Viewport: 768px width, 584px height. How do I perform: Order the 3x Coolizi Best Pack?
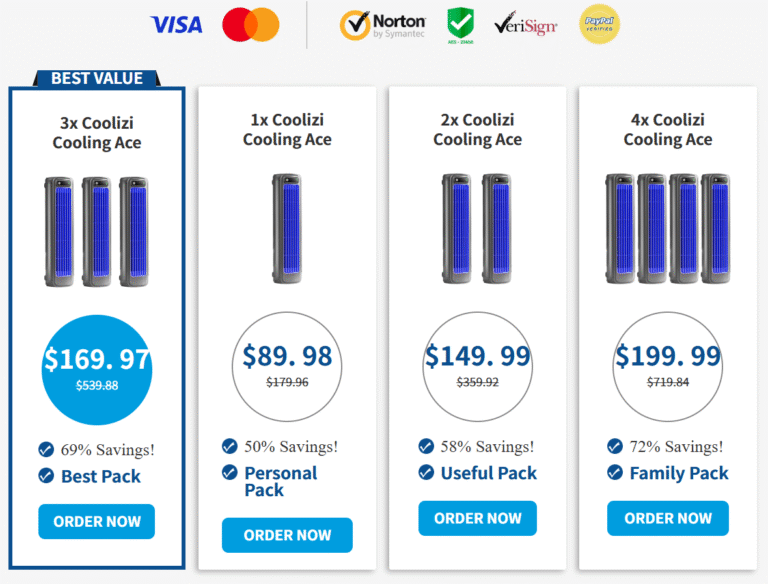pos(96,521)
